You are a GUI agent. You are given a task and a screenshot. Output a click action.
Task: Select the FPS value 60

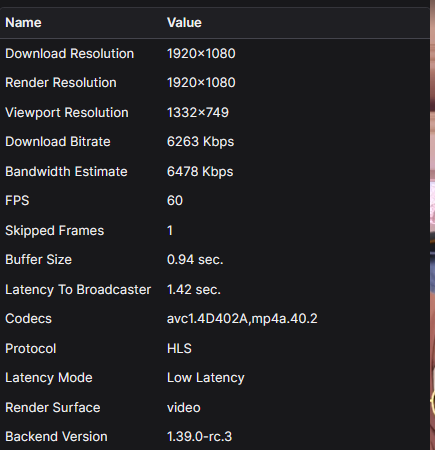pyautogui.click(x=175, y=201)
